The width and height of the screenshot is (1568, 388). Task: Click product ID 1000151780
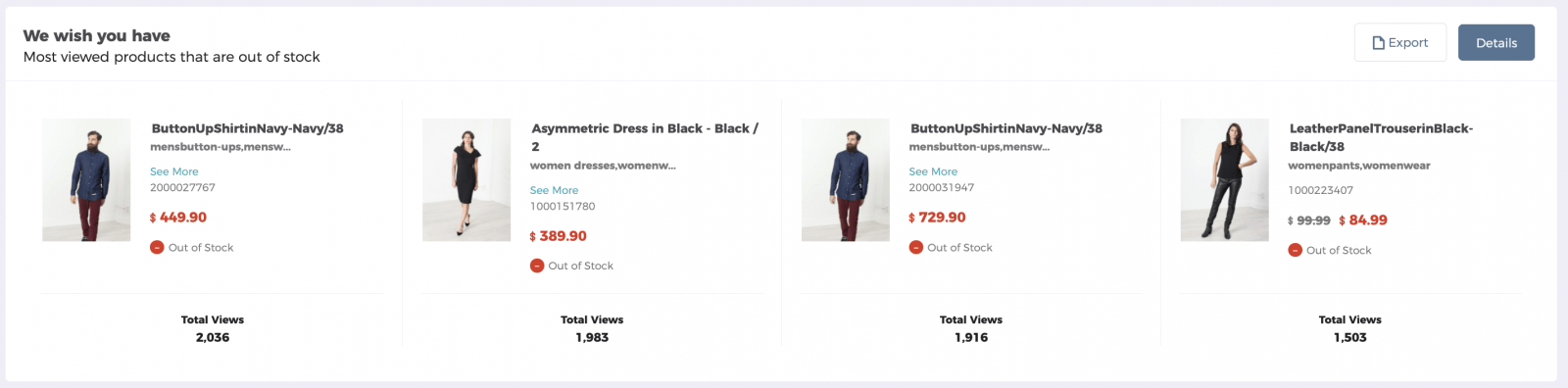tap(563, 207)
